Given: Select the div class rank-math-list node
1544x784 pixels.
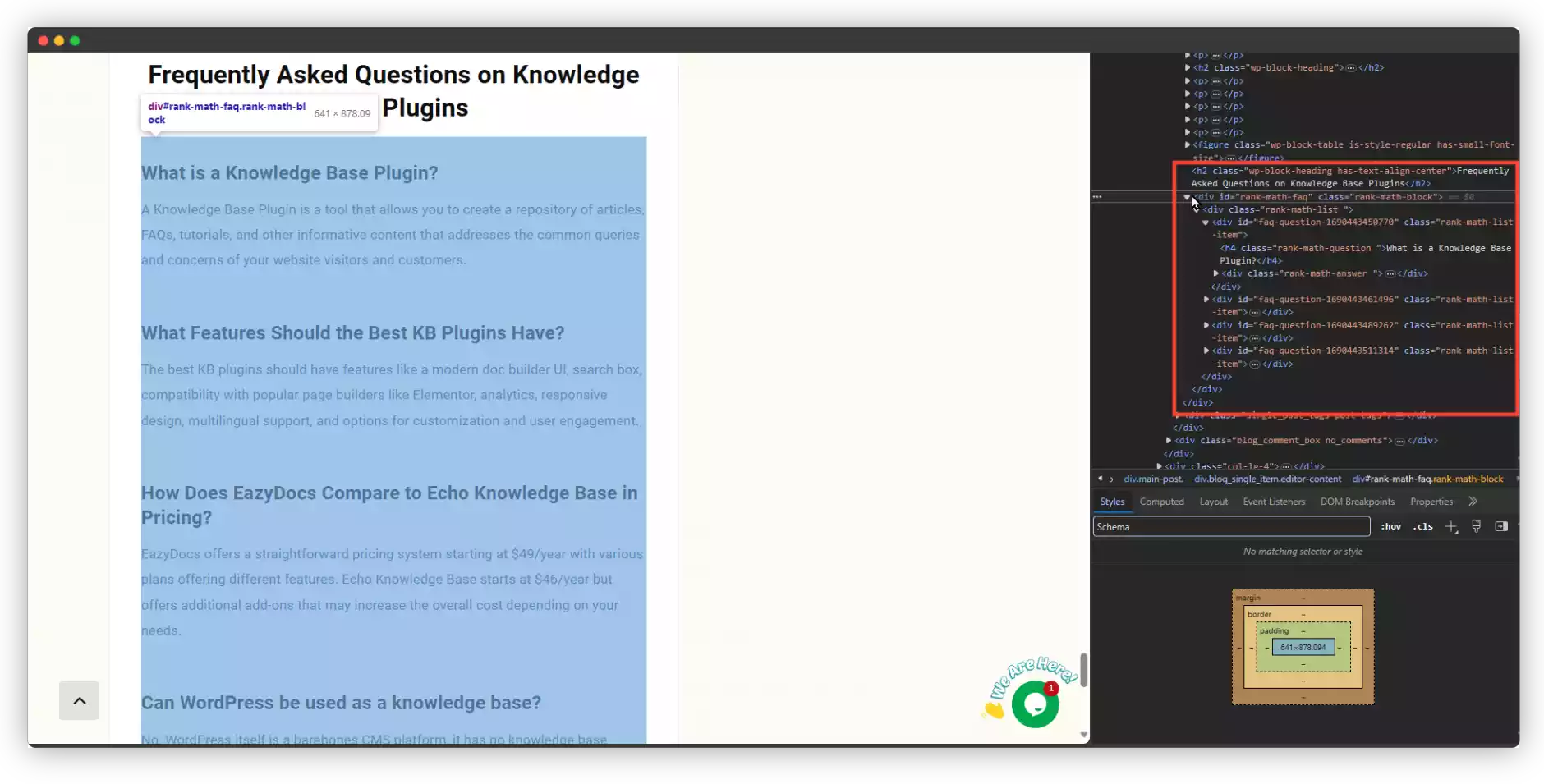Looking at the screenshot, I should (x=1278, y=209).
